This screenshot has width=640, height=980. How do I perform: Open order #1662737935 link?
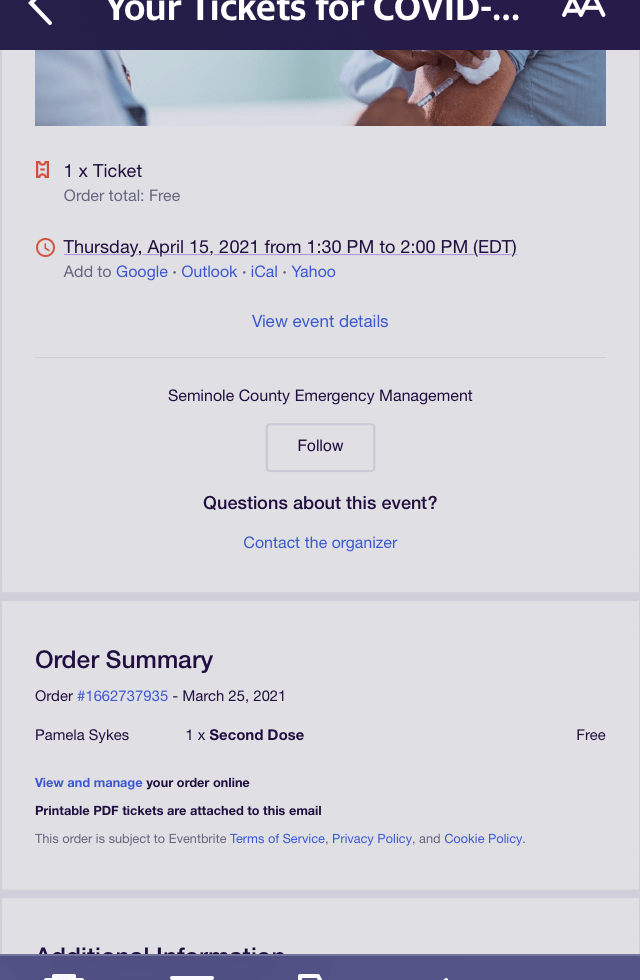[x=122, y=696]
